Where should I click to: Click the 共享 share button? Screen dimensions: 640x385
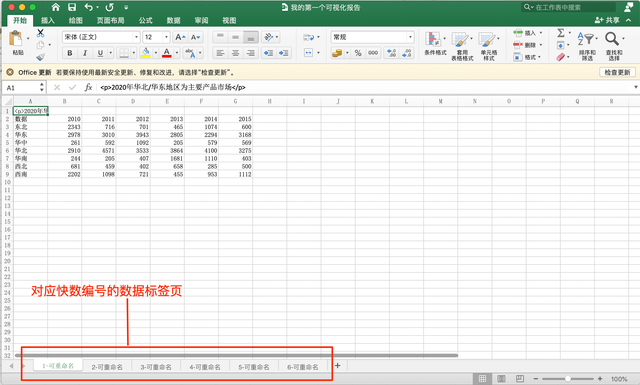607,20
